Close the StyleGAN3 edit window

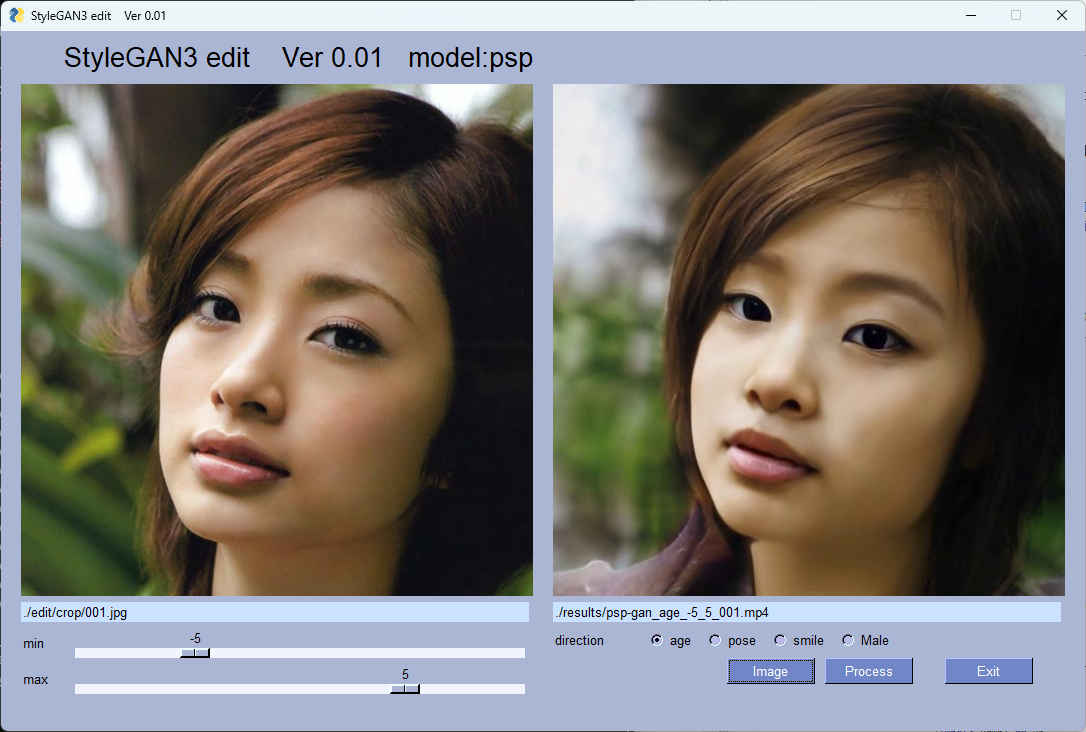click(1061, 15)
